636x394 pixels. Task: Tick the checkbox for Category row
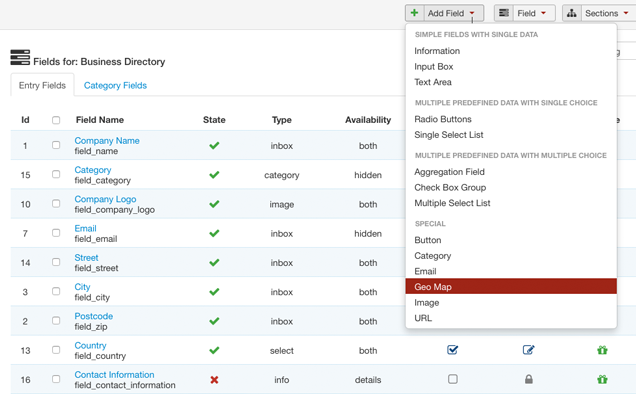pos(56,174)
